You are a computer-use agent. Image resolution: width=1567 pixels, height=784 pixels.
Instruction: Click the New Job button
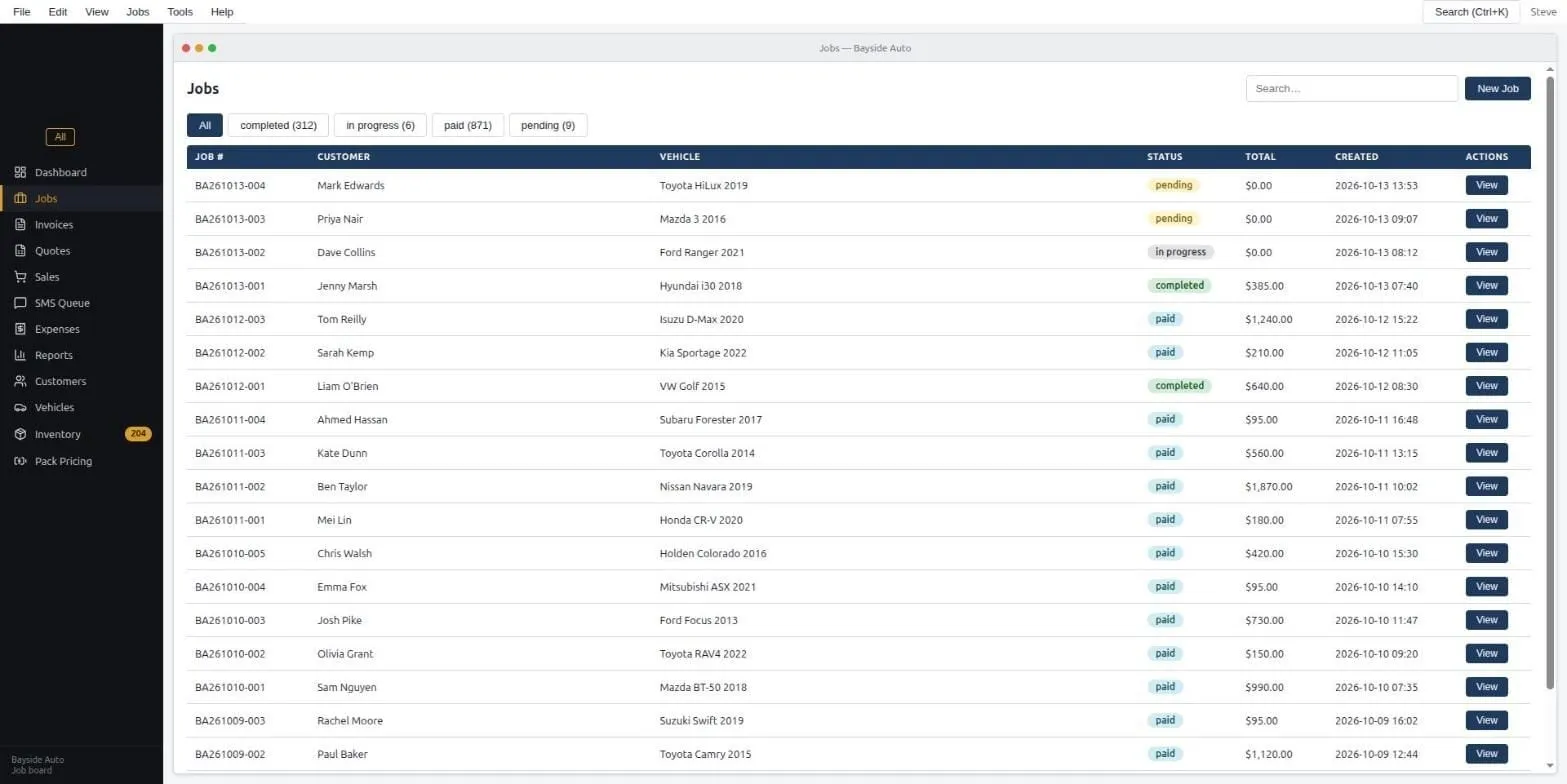(x=1498, y=88)
